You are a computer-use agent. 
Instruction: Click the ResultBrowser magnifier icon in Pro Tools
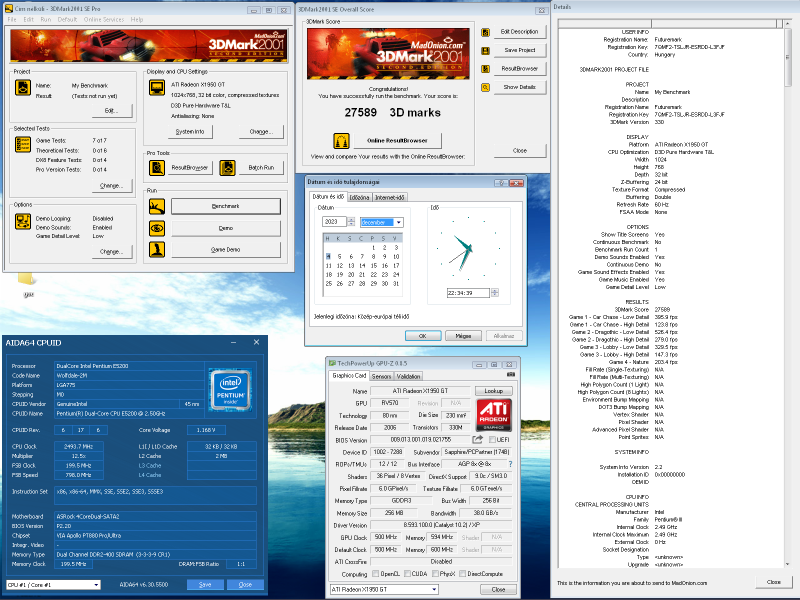click(157, 167)
